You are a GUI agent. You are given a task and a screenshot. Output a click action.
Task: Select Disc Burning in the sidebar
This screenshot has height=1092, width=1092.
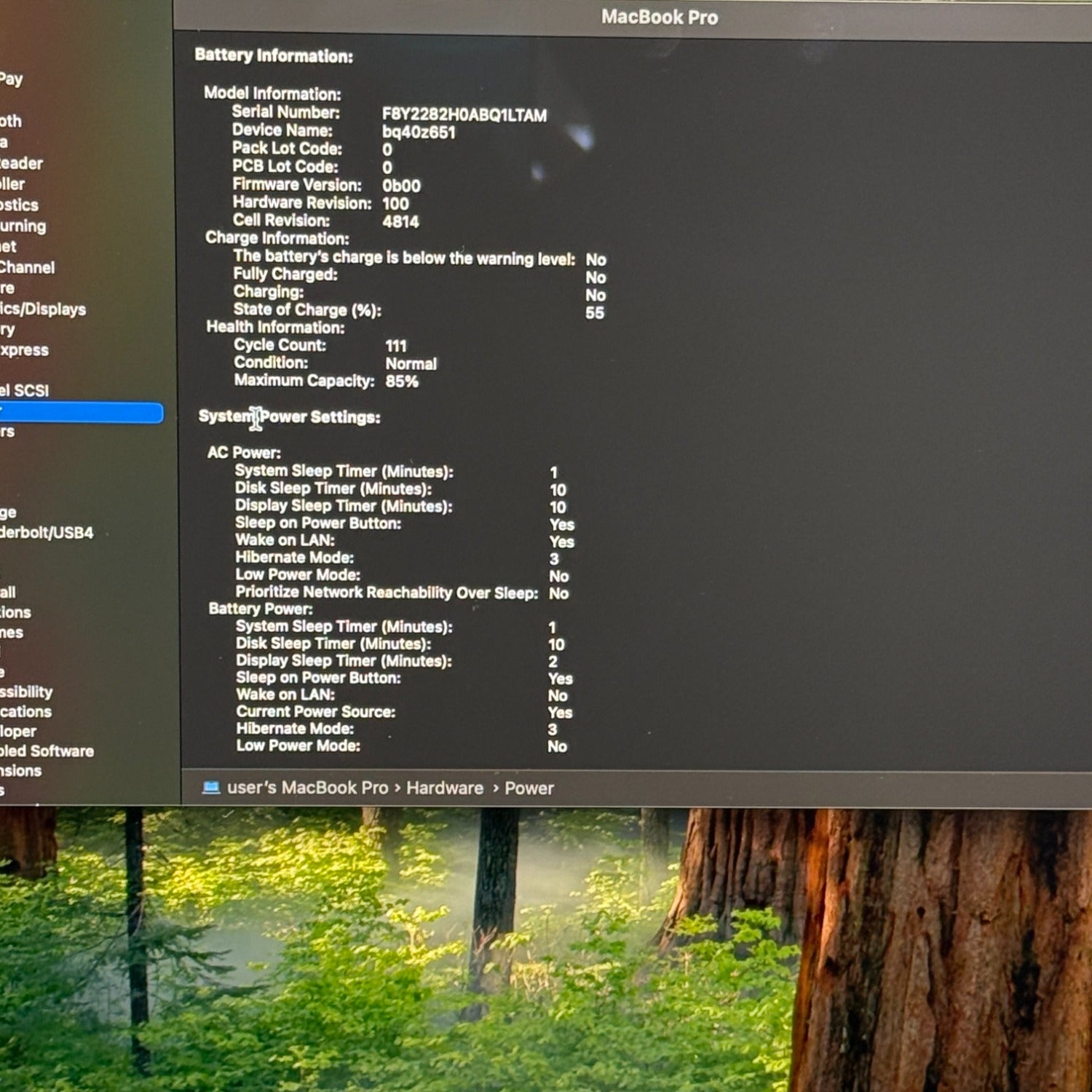[23, 226]
